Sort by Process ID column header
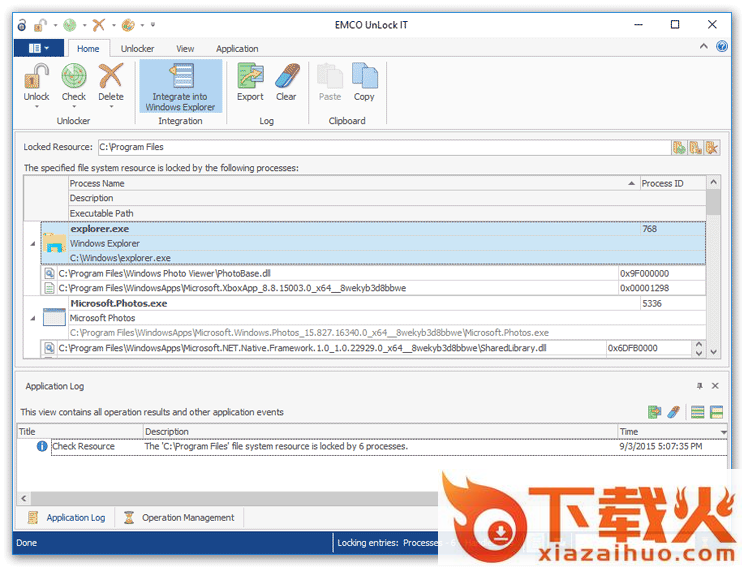The height and width of the screenshot is (567, 744). coord(673,183)
